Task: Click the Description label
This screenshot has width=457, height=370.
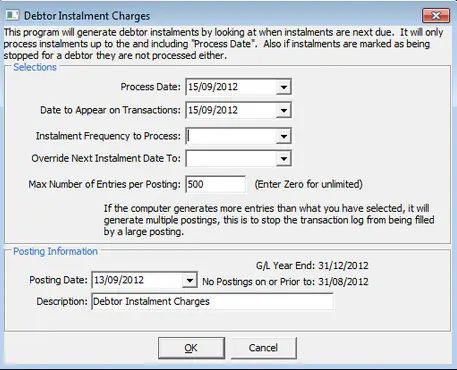Action: (62, 301)
